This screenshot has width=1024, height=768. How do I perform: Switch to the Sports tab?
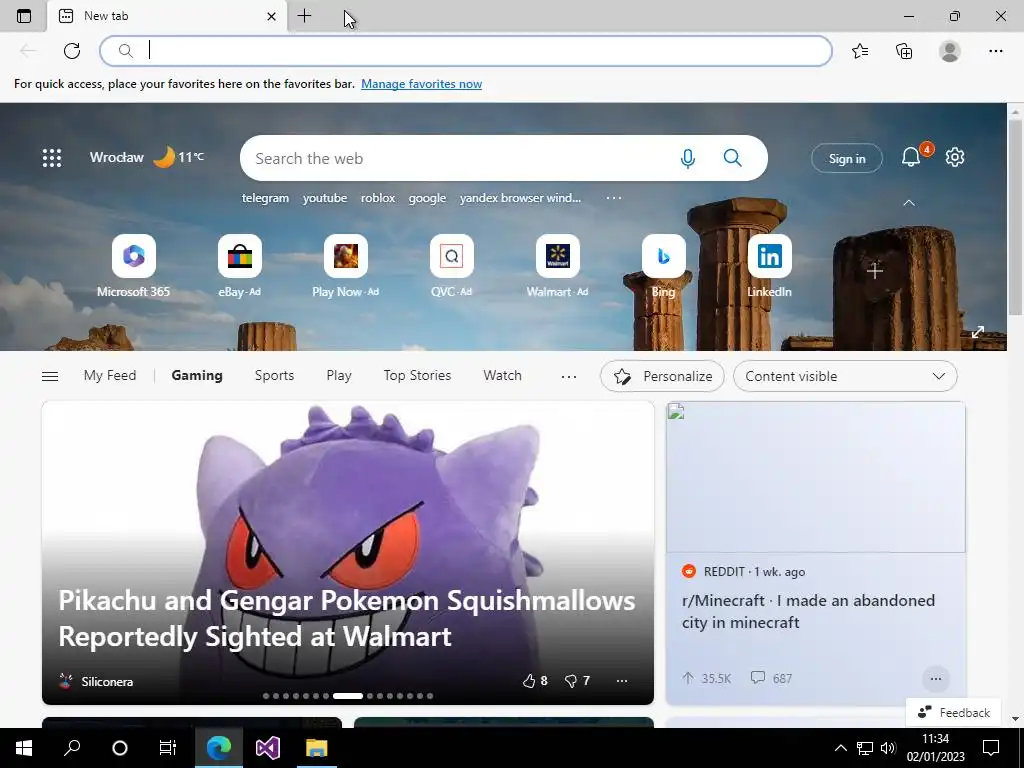point(274,376)
